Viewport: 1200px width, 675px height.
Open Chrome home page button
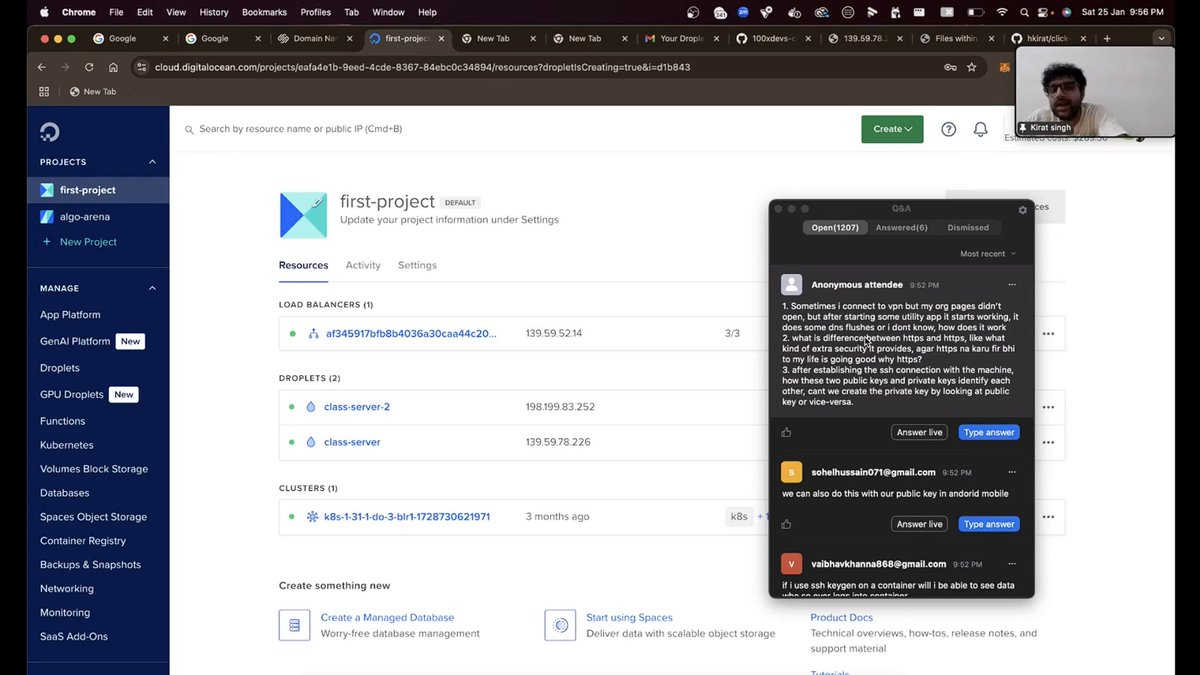[x=113, y=67]
